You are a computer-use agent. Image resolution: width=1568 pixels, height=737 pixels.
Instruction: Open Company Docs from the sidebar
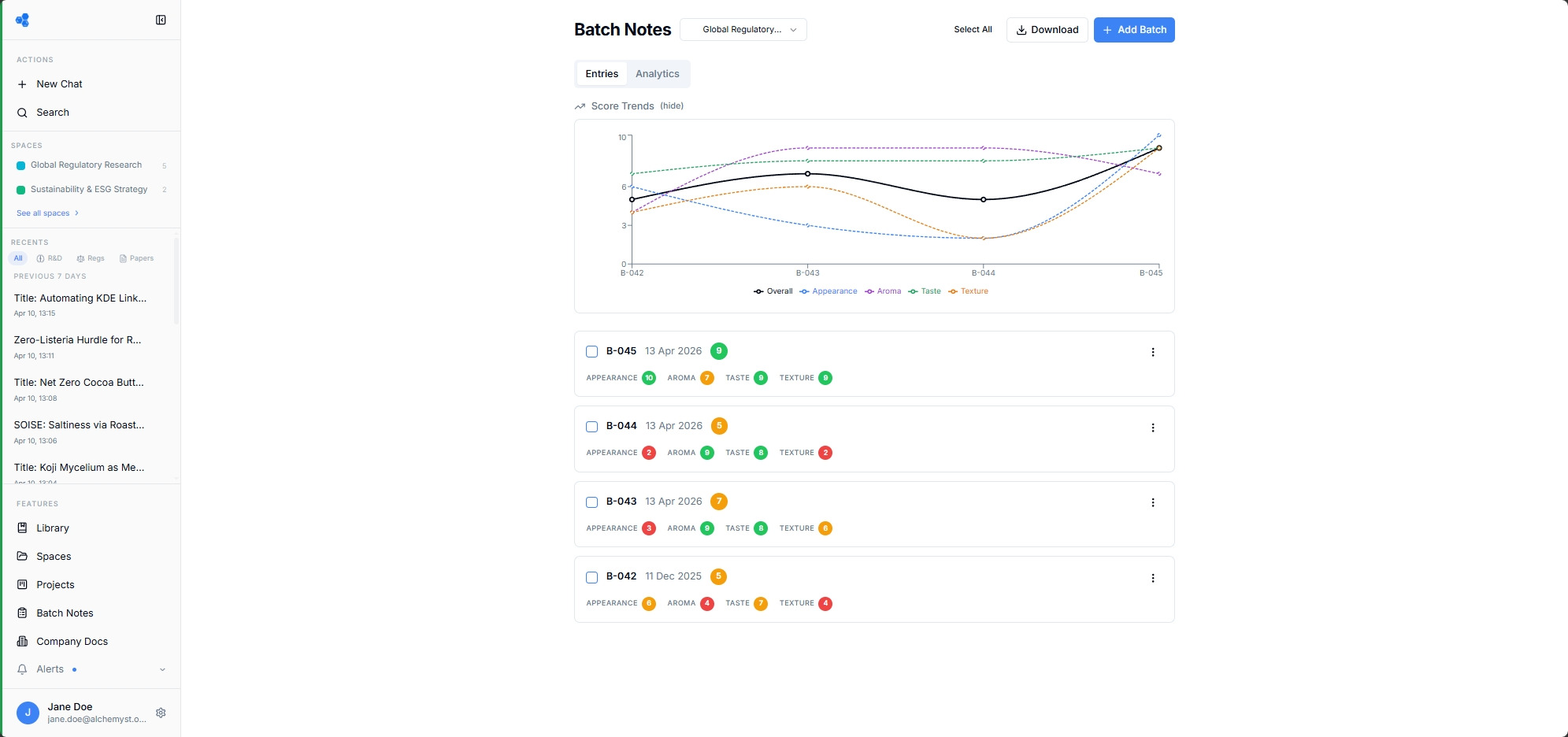point(72,641)
